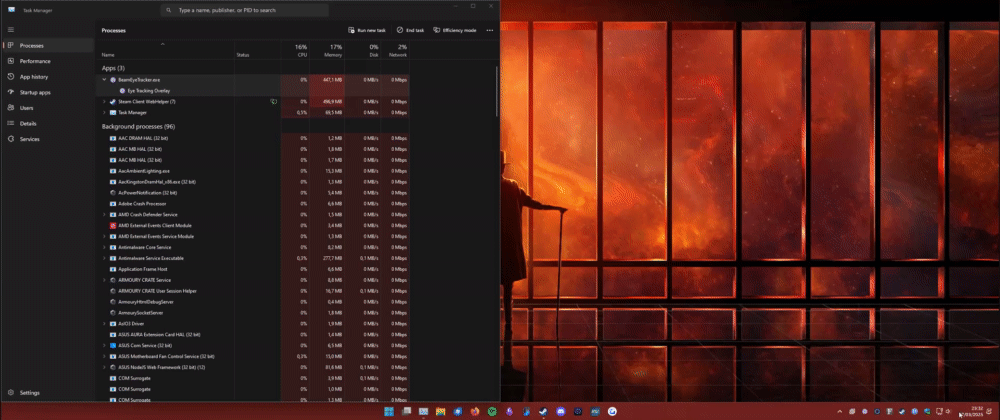Viewport: 1000px width, 420px height.
Task: Open the more options ellipsis menu
Action: pyautogui.click(x=490, y=30)
